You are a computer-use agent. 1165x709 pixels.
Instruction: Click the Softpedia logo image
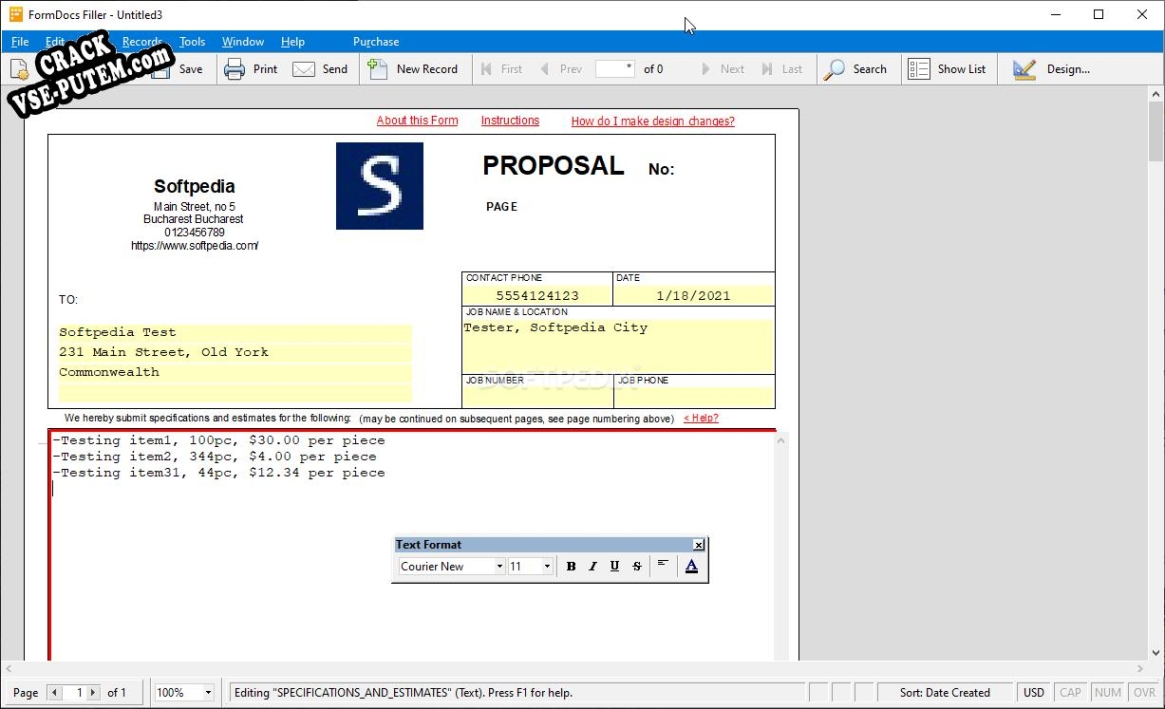tap(380, 186)
